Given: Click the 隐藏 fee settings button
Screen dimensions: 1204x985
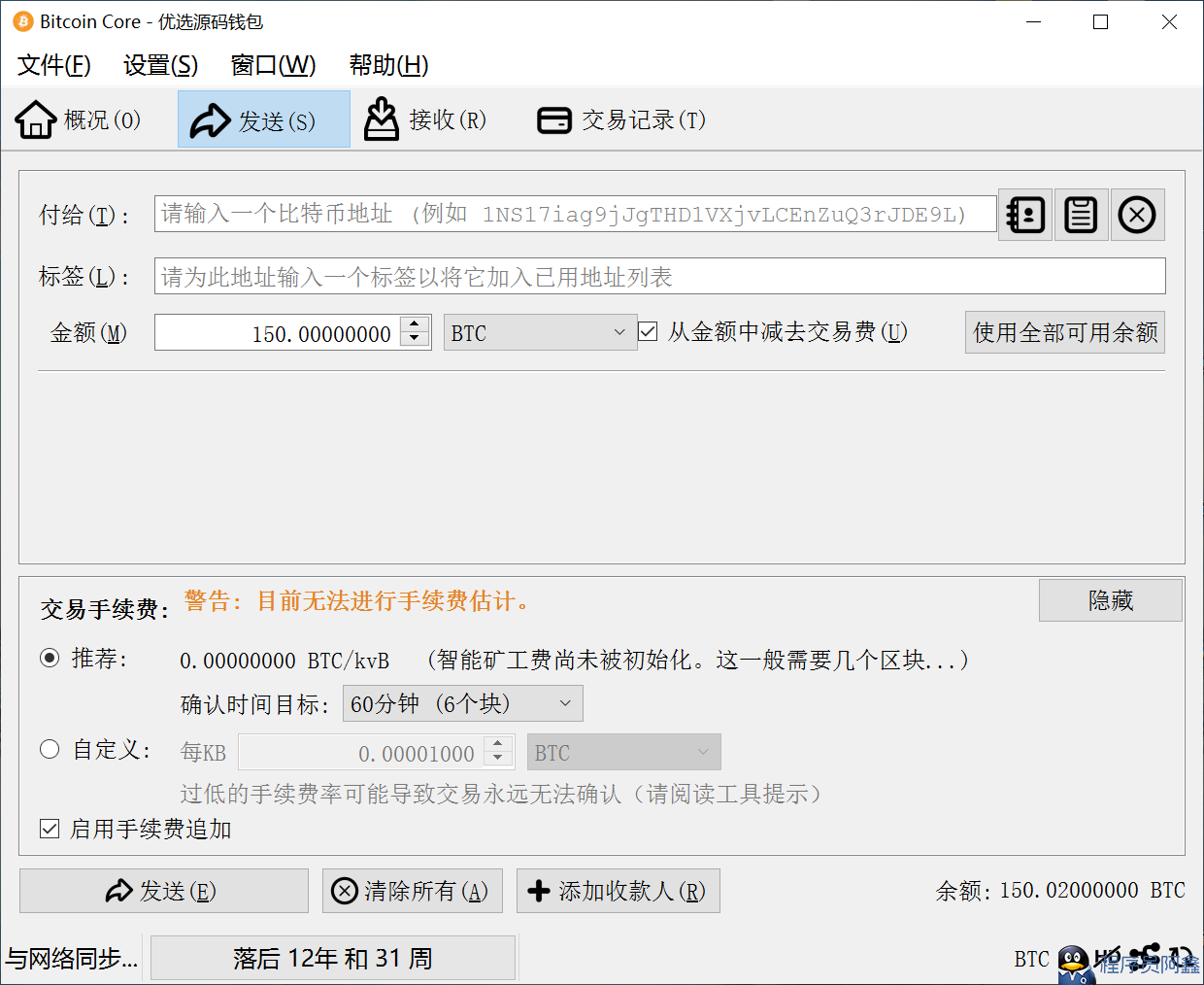Looking at the screenshot, I should click(1111, 600).
